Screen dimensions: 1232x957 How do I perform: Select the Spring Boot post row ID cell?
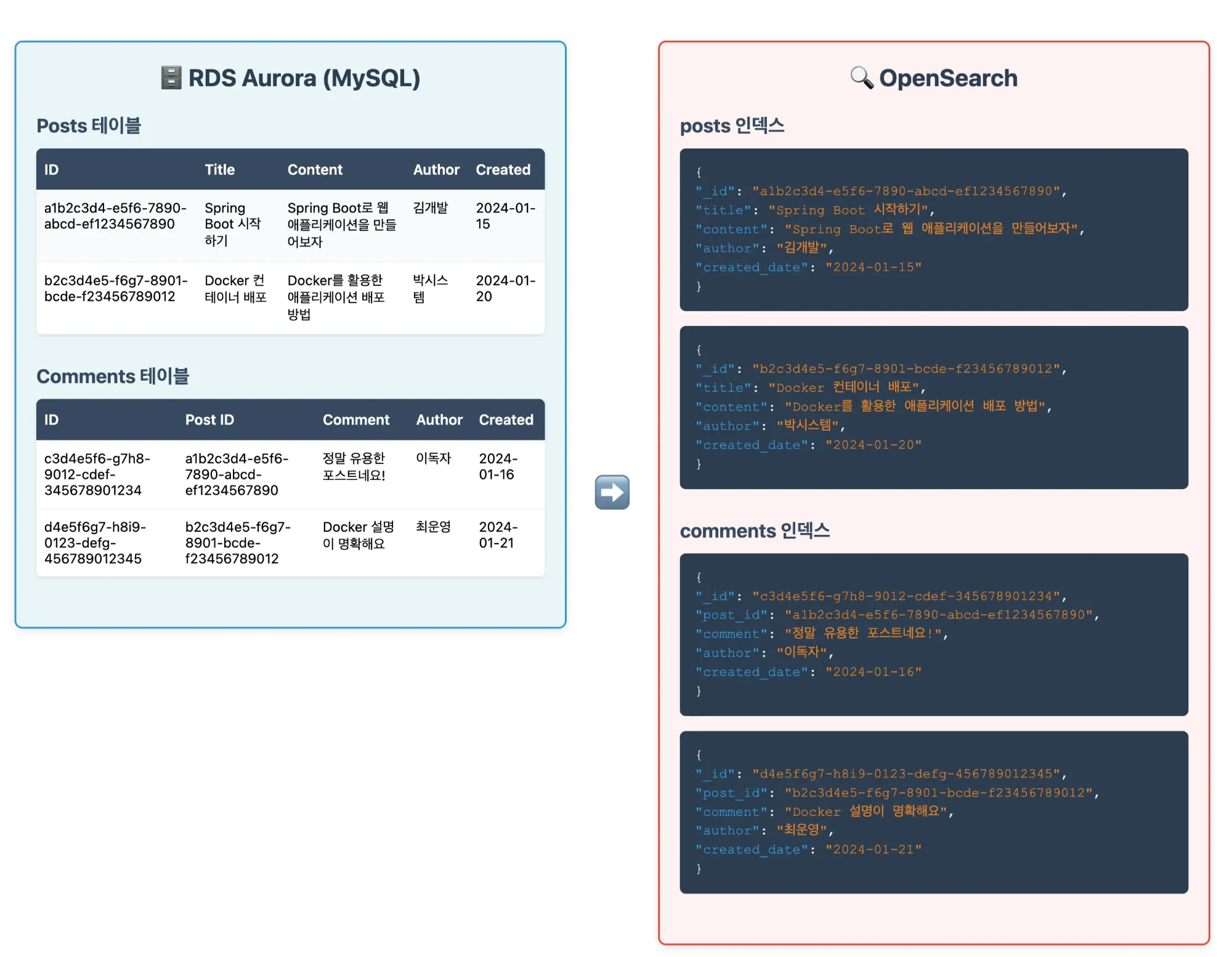115,216
